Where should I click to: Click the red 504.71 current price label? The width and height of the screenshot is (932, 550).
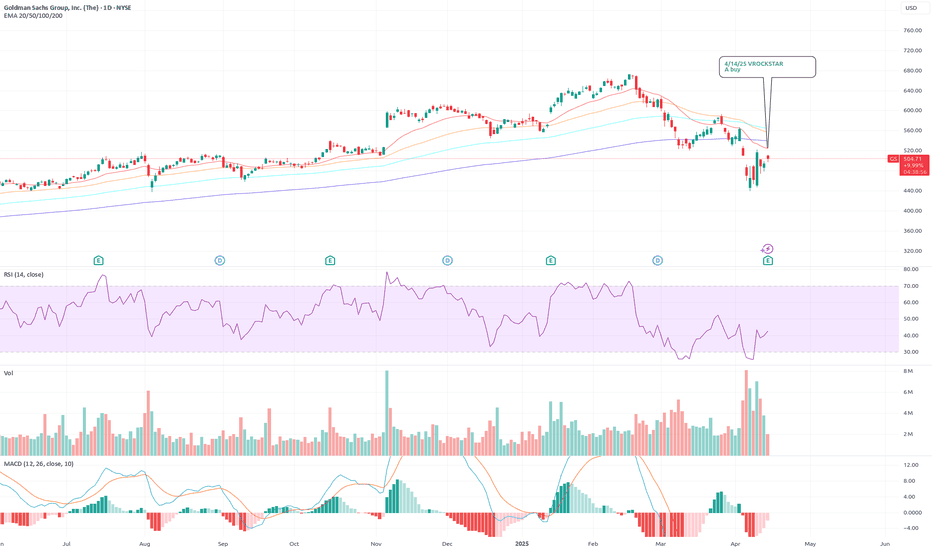(x=914, y=159)
